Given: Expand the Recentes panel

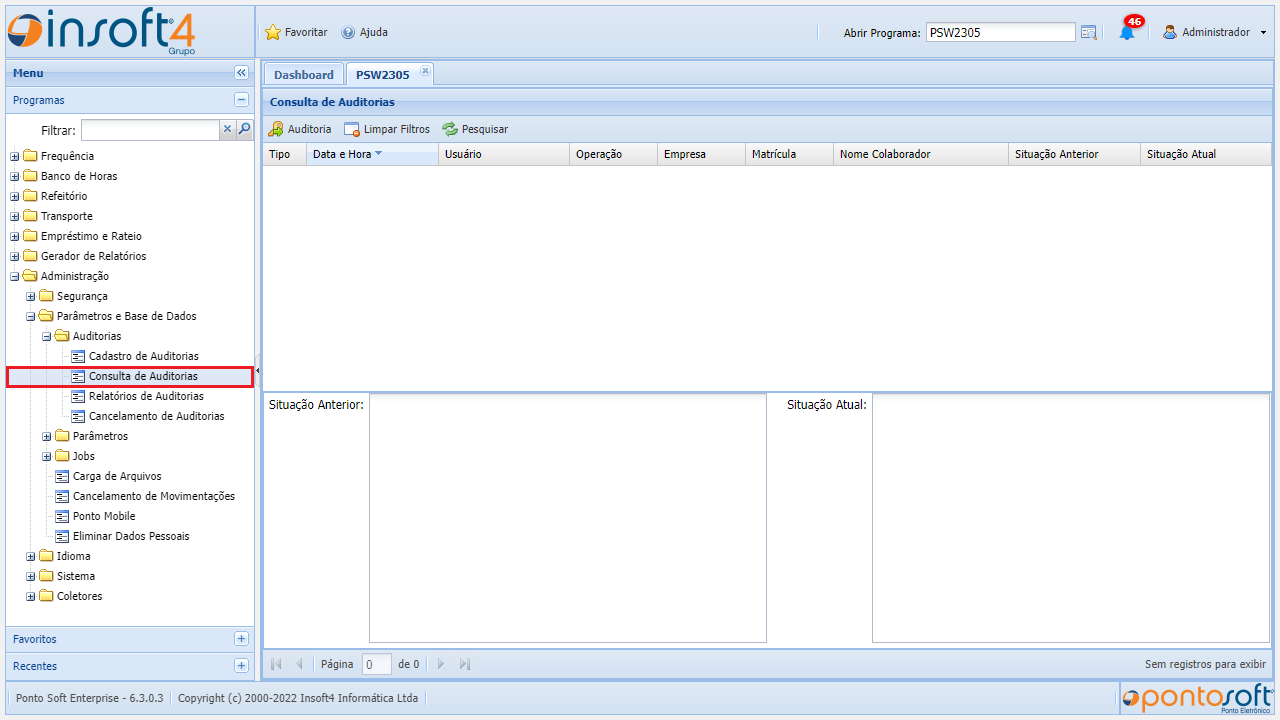Looking at the screenshot, I should point(241,666).
